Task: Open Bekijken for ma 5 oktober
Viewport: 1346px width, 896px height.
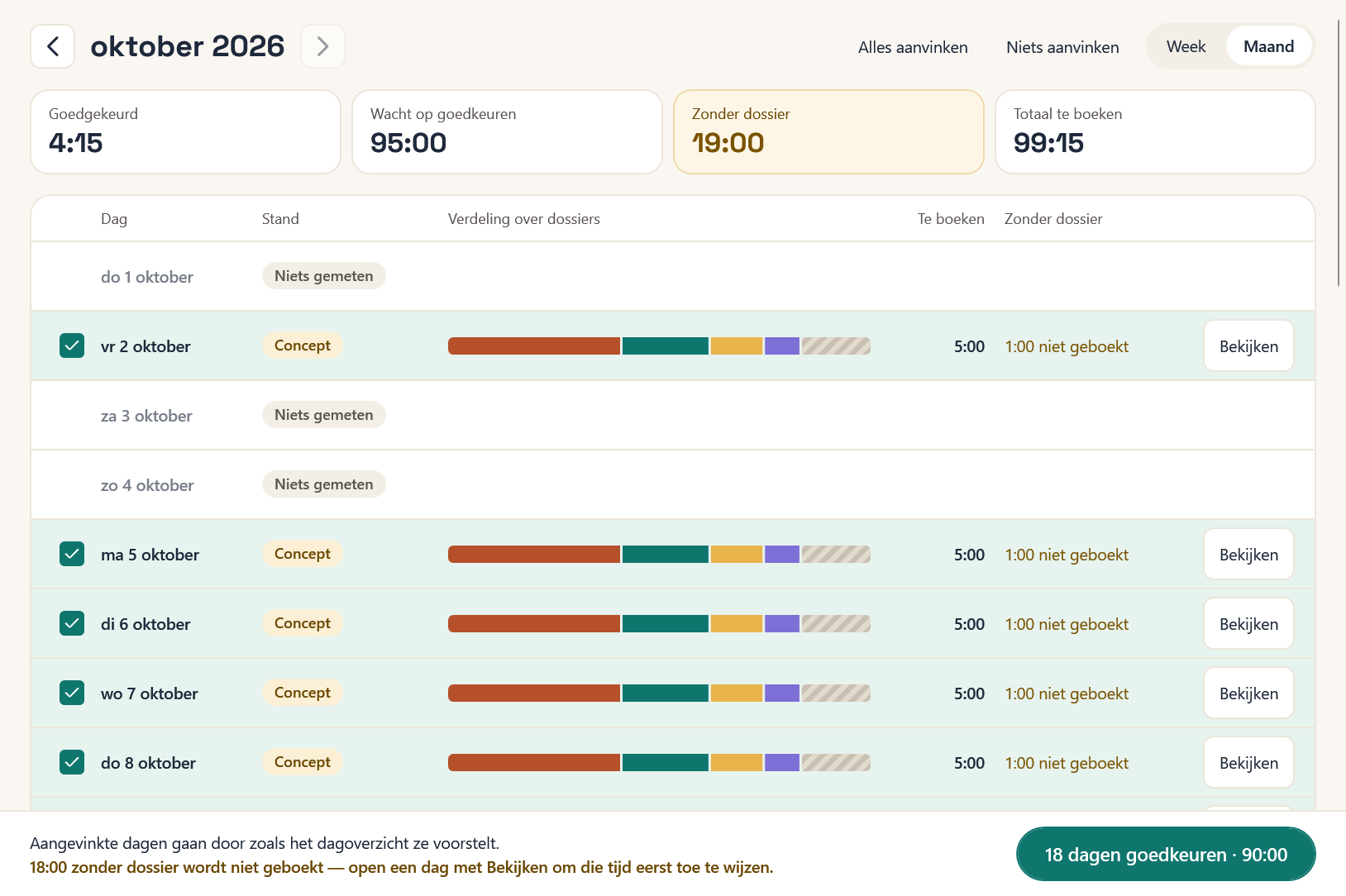Action: (1248, 555)
